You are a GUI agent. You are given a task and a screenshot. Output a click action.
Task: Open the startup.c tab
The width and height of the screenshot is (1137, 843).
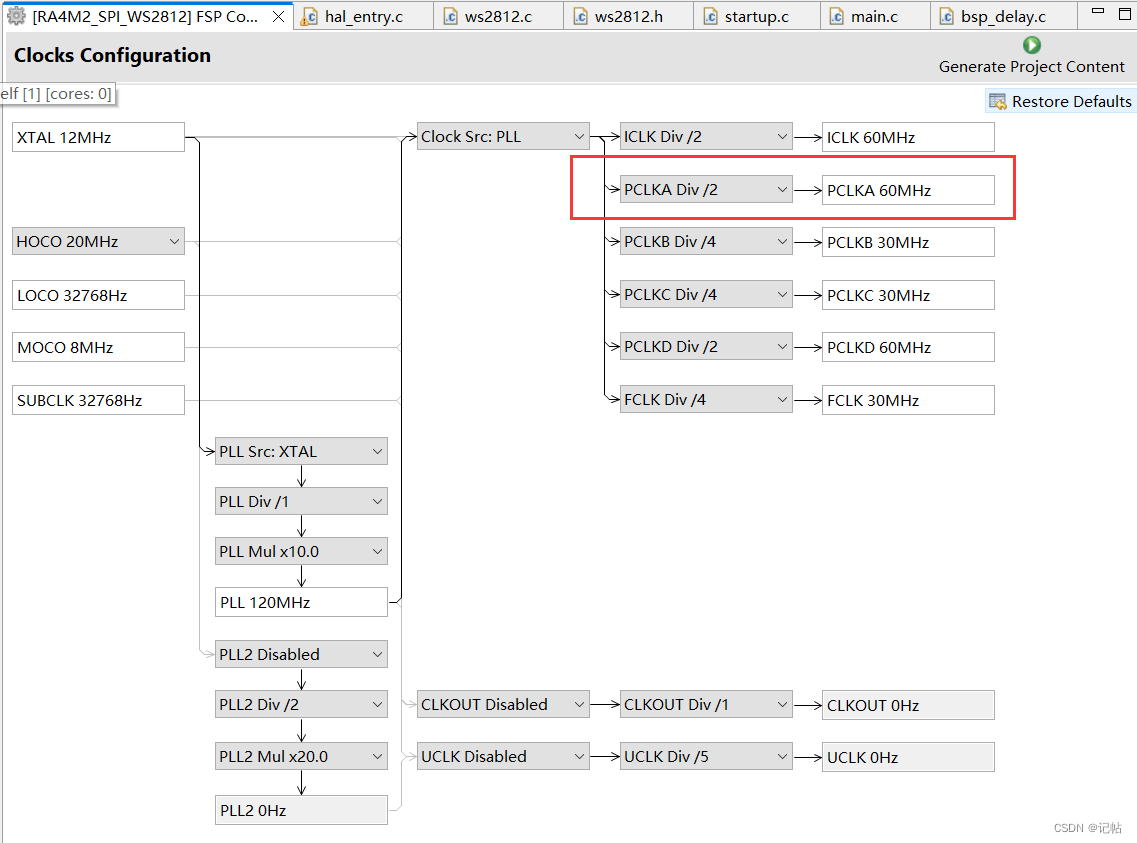tap(756, 17)
